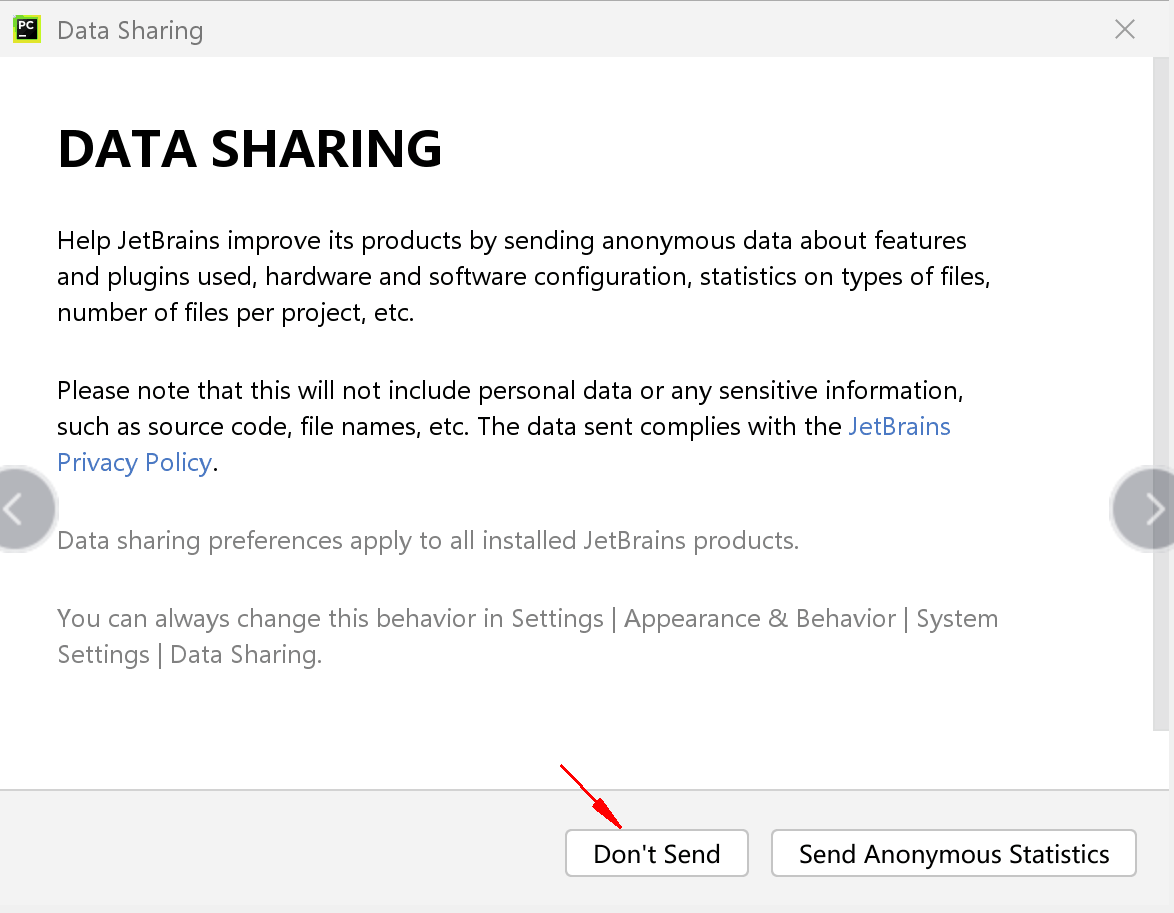1174x913 pixels.
Task: Open the JetBrains Privacy Policy link
Action: 898,427
